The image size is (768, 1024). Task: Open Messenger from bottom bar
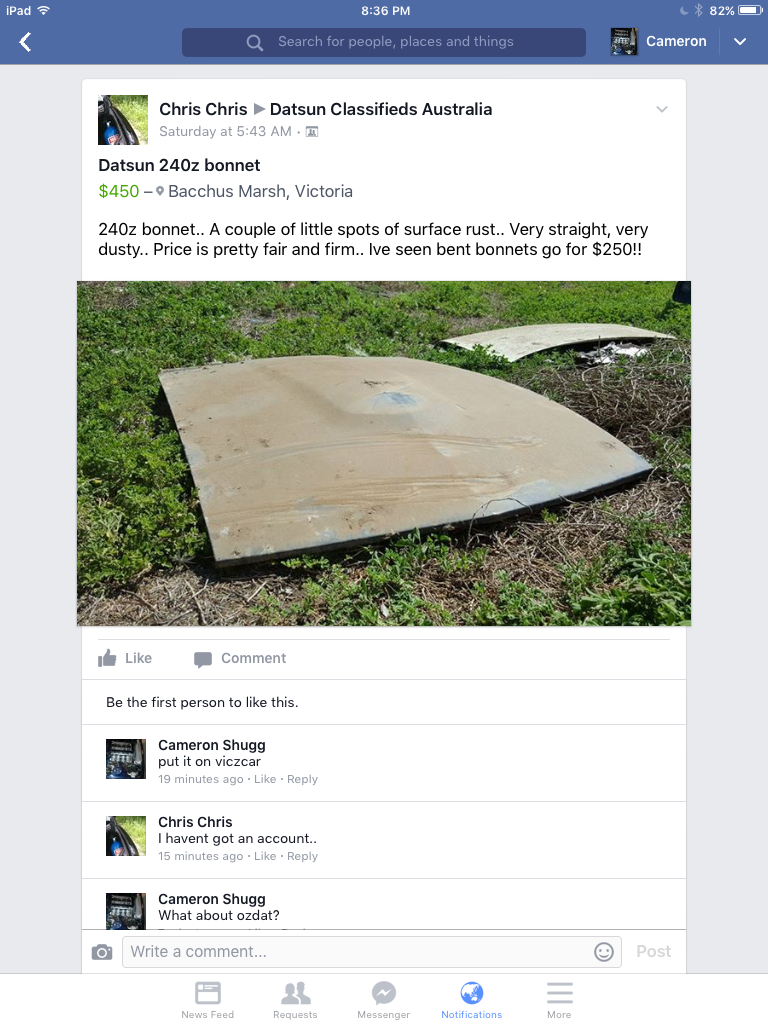[383, 1000]
